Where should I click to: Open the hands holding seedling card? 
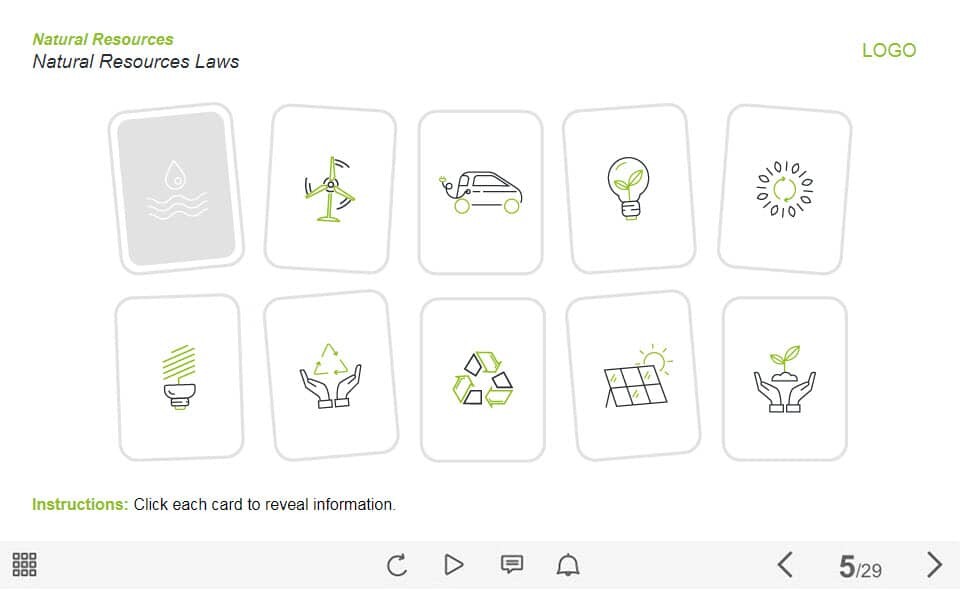[784, 379]
